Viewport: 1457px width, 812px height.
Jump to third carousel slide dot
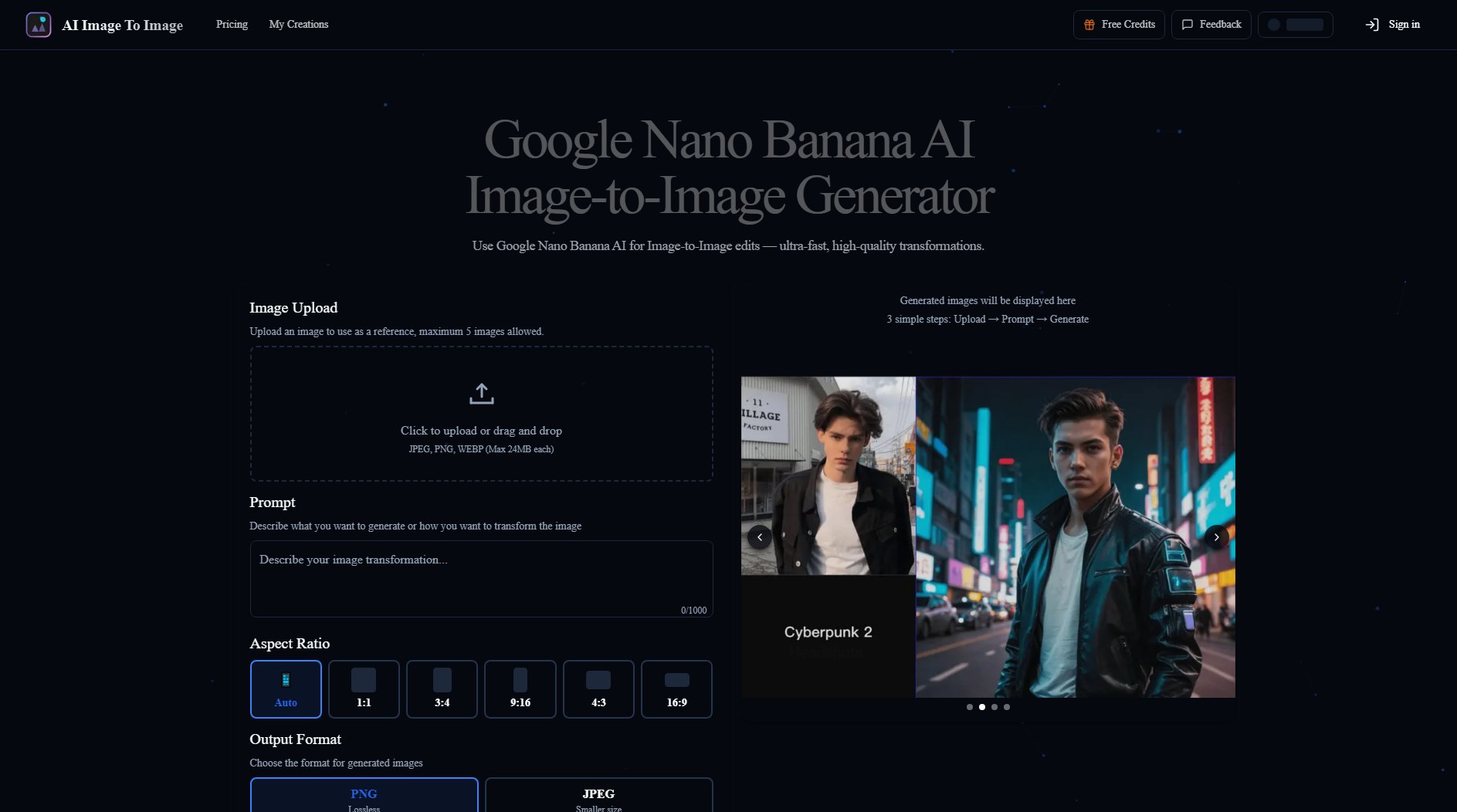point(994,707)
